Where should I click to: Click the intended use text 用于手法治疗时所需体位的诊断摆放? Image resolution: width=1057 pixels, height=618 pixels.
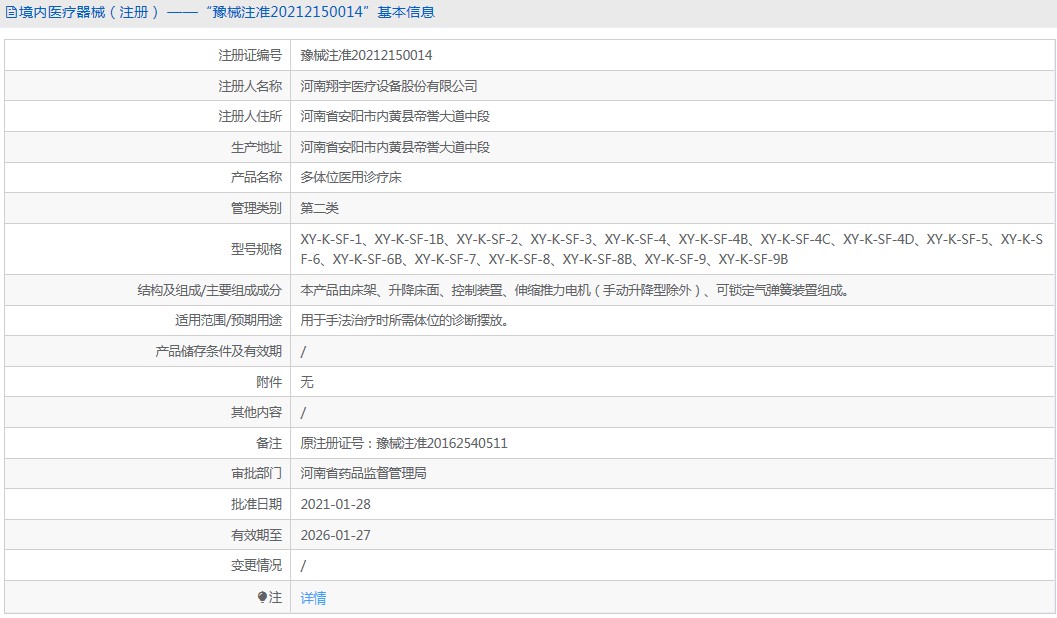click(x=404, y=321)
